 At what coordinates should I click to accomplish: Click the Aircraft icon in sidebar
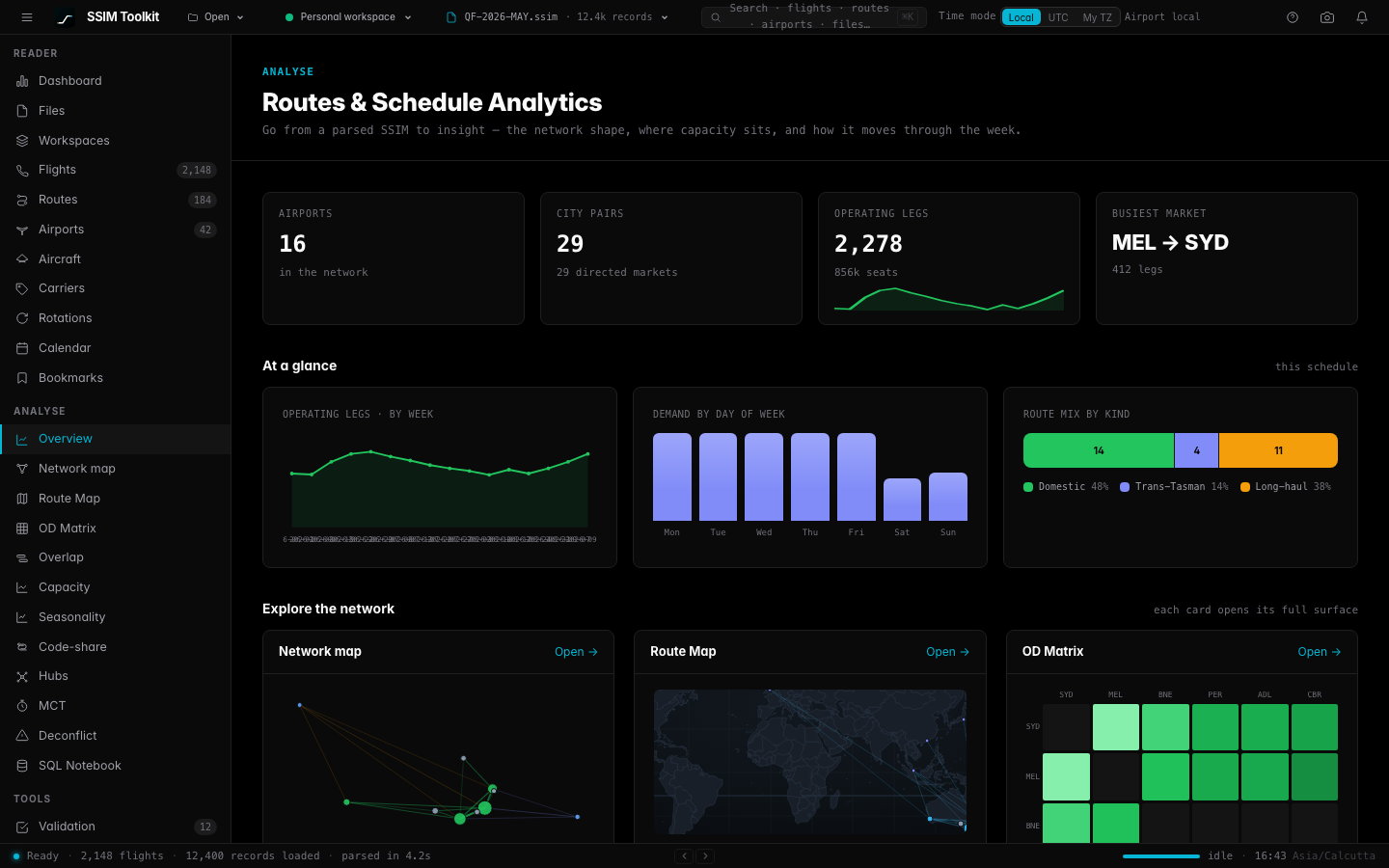(22, 259)
